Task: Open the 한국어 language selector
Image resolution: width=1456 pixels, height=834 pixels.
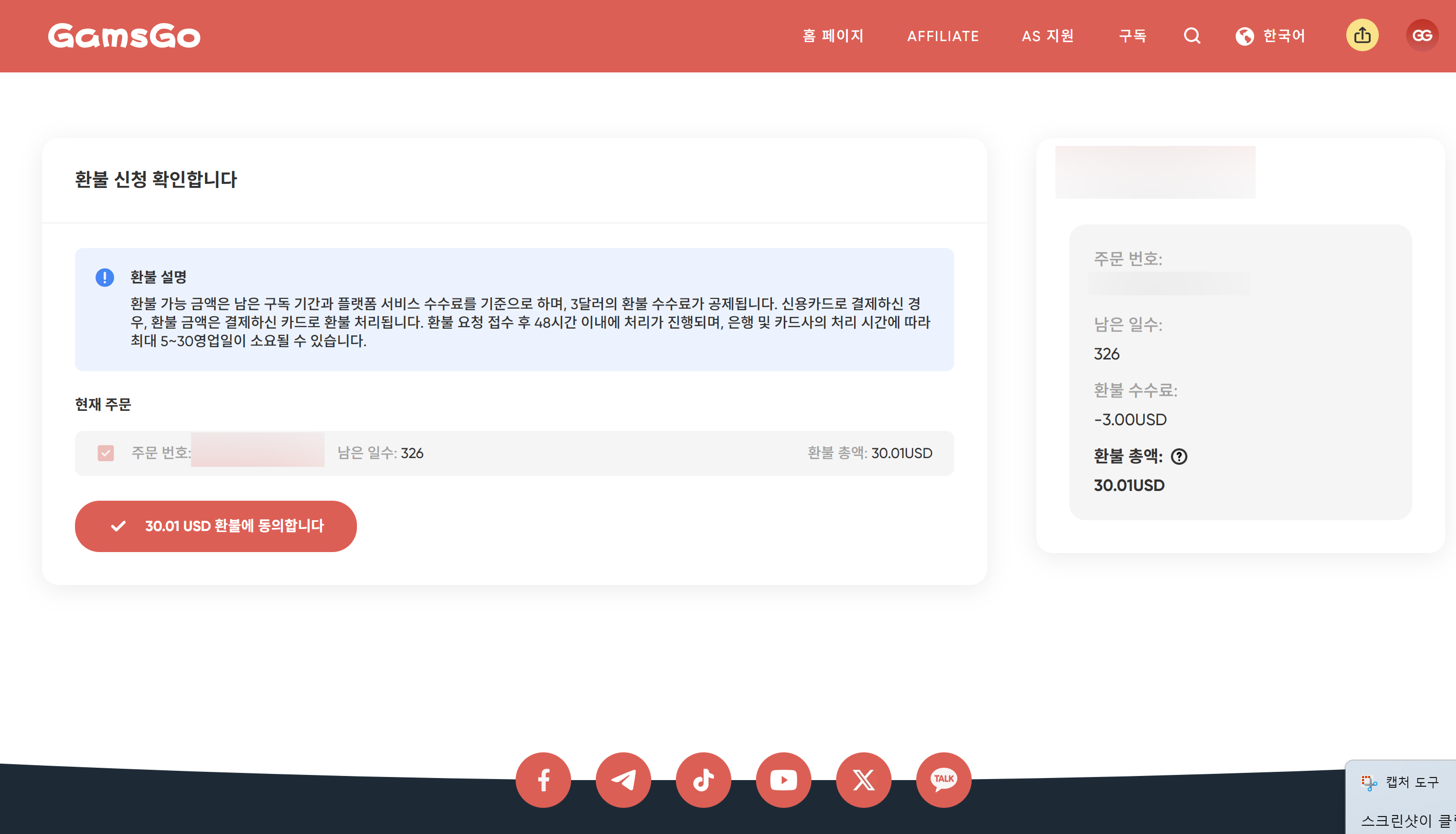Action: point(1283,35)
